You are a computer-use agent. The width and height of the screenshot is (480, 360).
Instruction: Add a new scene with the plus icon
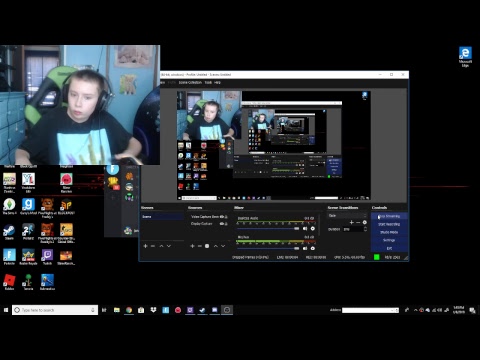coord(145,246)
